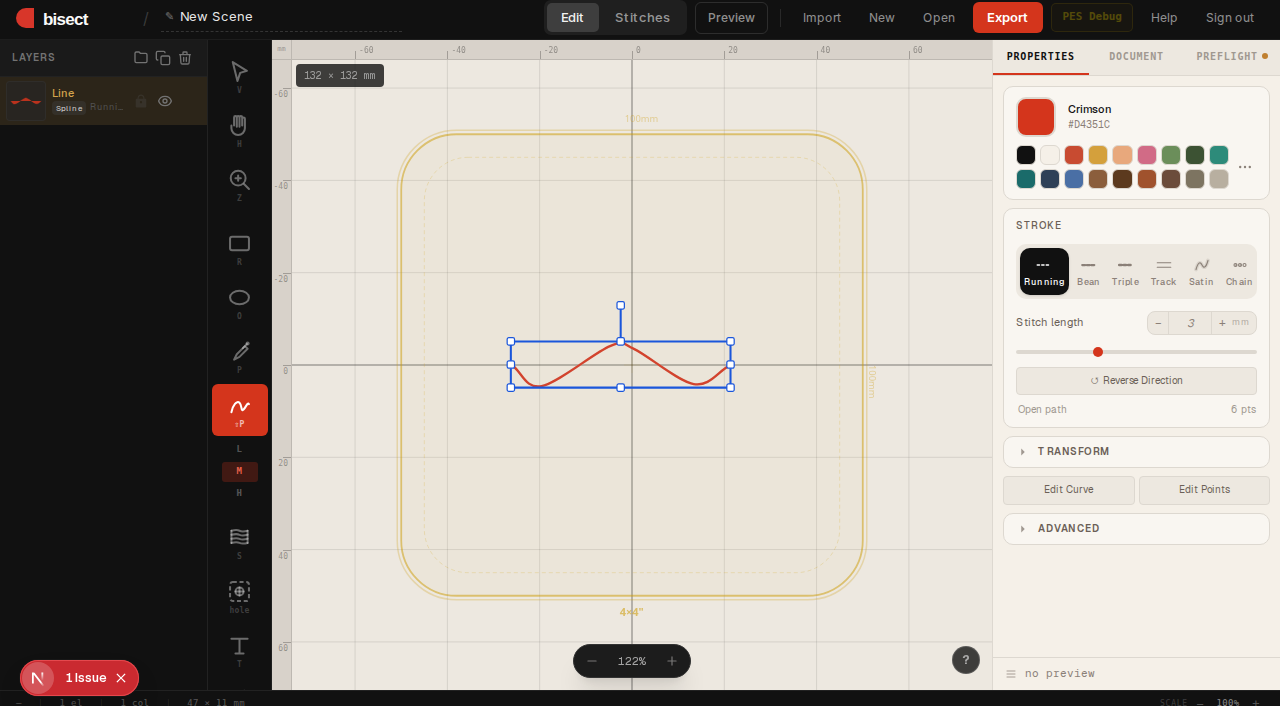Click the New menu item
The width and height of the screenshot is (1280, 706).
(x=882, y=18)
